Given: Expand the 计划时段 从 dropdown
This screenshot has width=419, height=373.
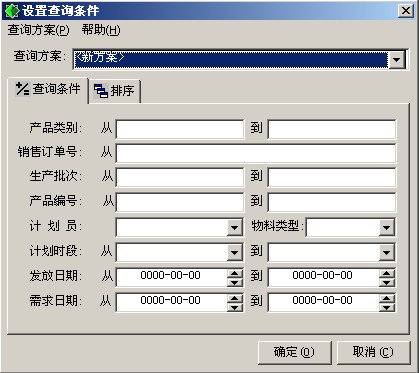Looking at the screenshot, I should pyautogui.click(x=234, y=252).
